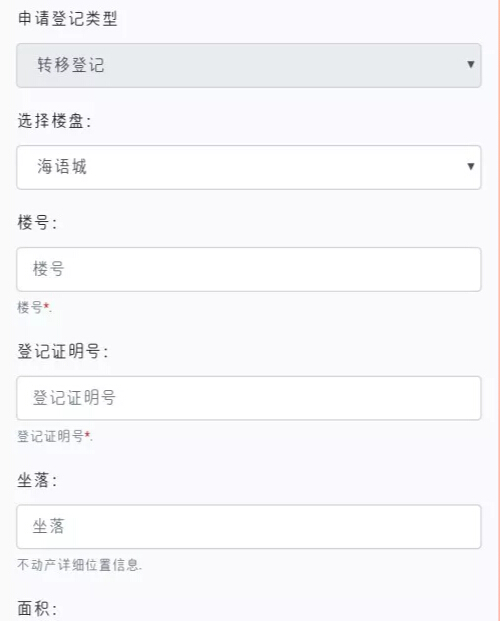
Task: Expand the 海语城 property dropdown
Action: click(x=249, y=167)
